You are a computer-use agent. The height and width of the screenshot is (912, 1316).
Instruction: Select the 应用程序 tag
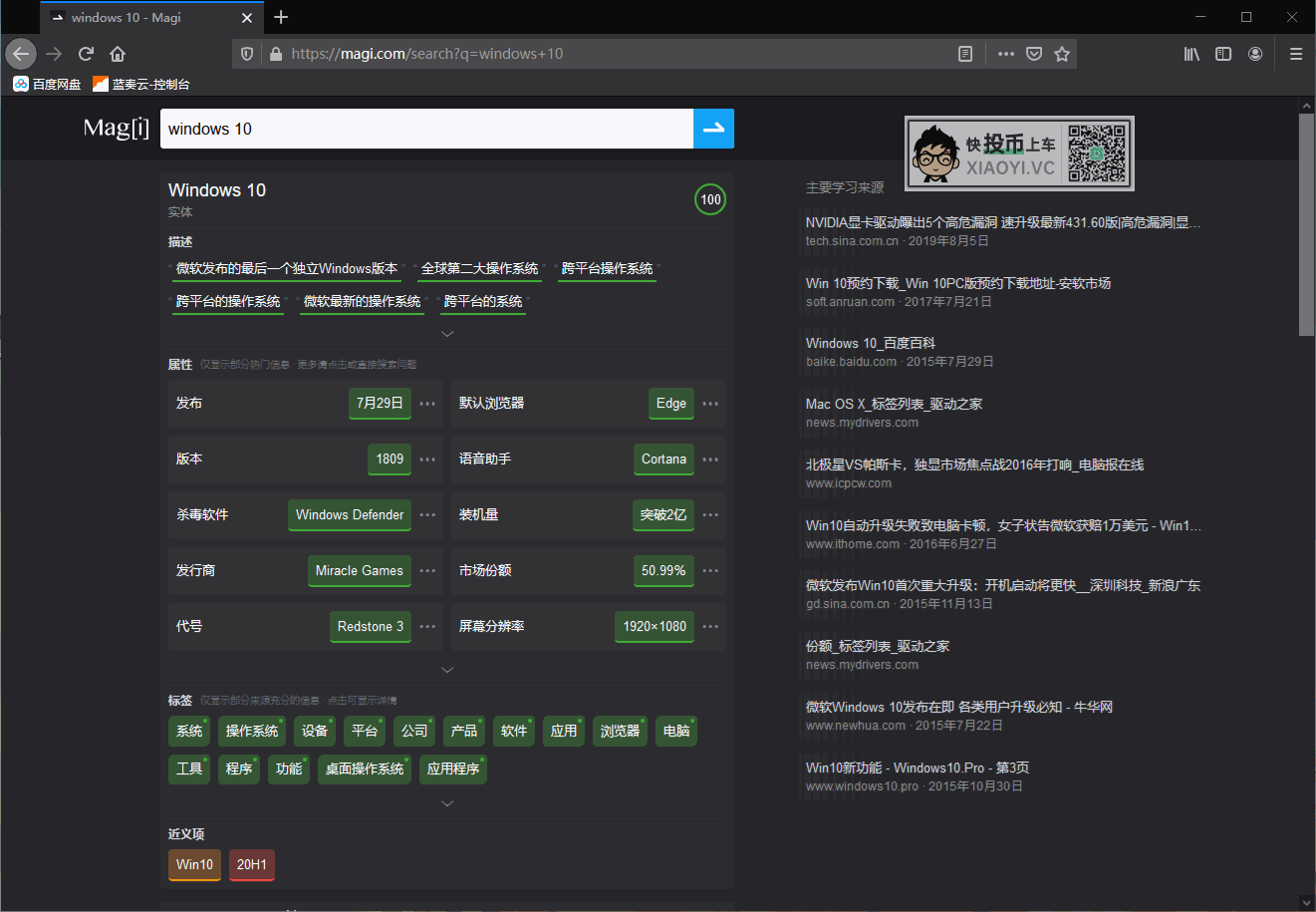coord(453,768)
